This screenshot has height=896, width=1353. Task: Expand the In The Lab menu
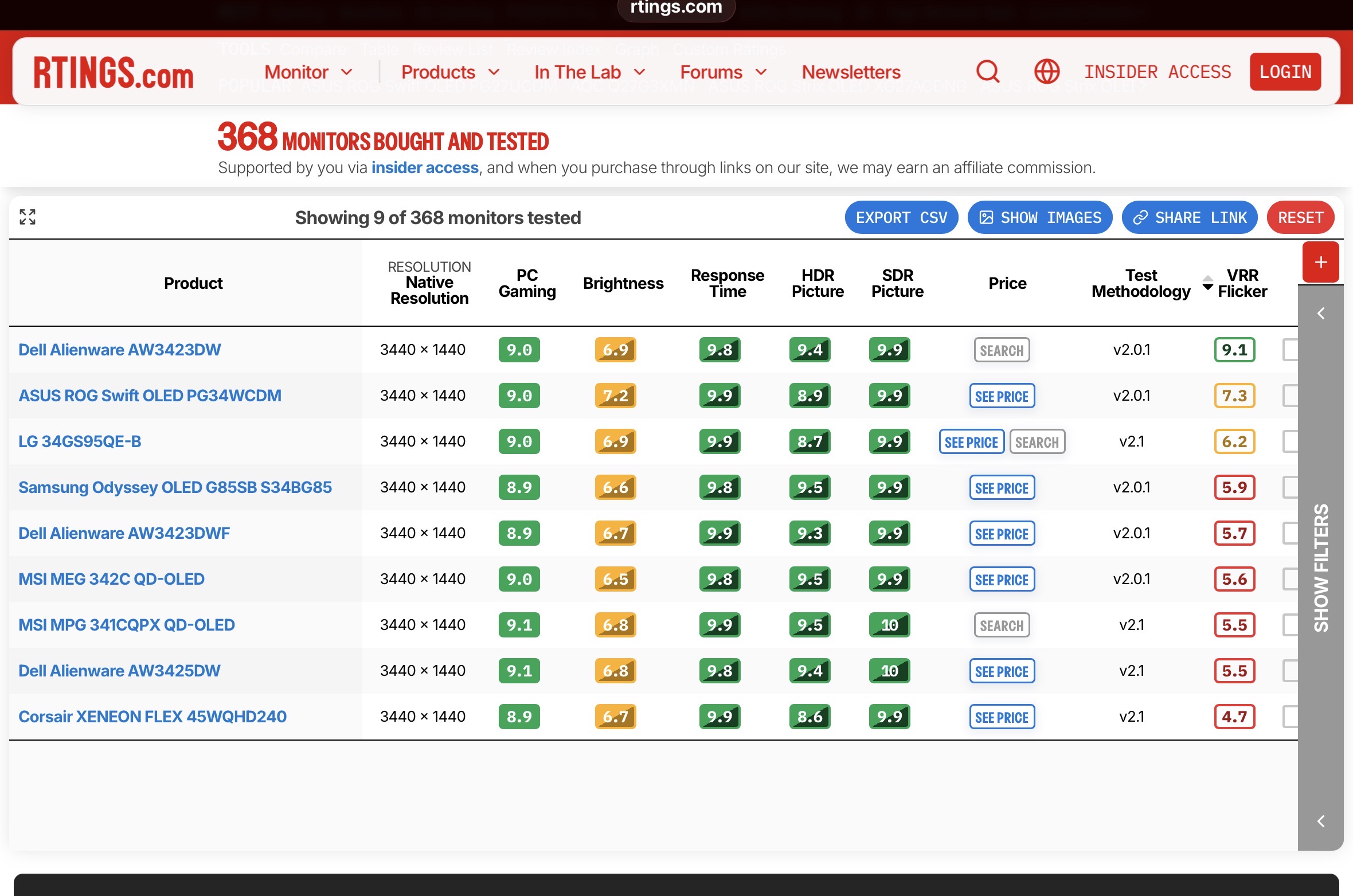click(x=589, y=72)
